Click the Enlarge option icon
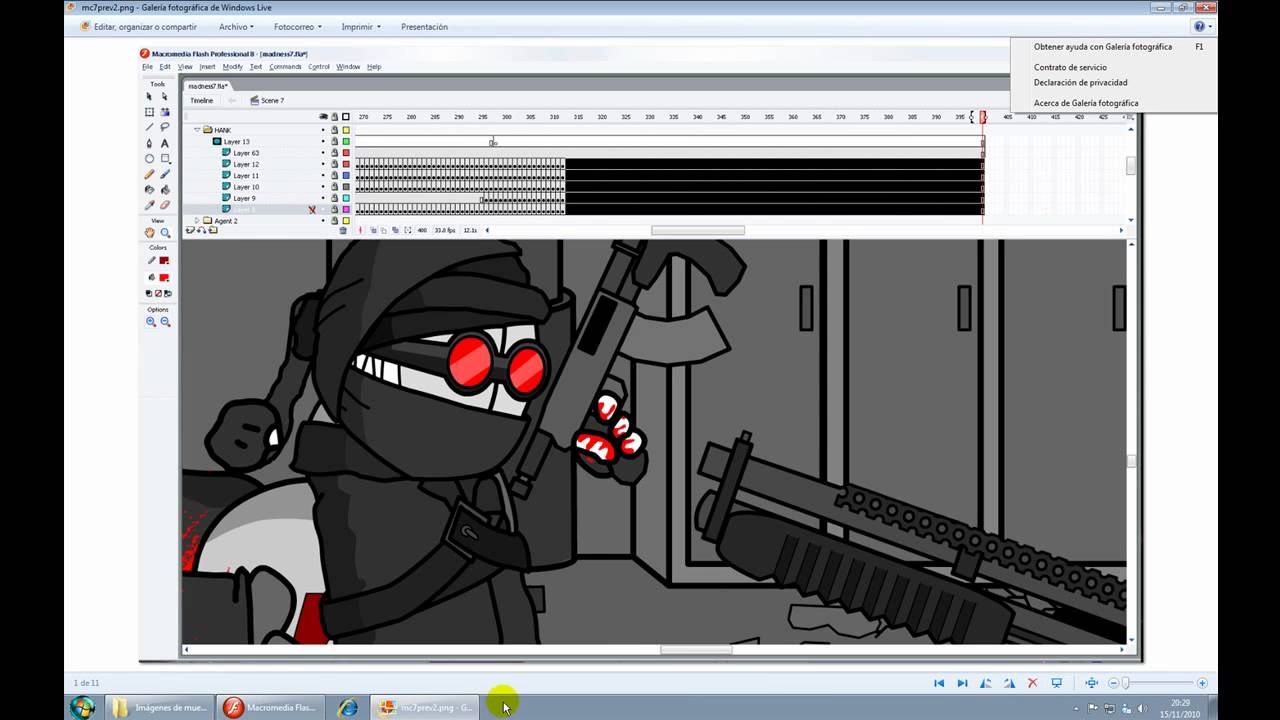The height and width of the screenshot is (720, 1280). pyautogui.click(x=151, y=322)
